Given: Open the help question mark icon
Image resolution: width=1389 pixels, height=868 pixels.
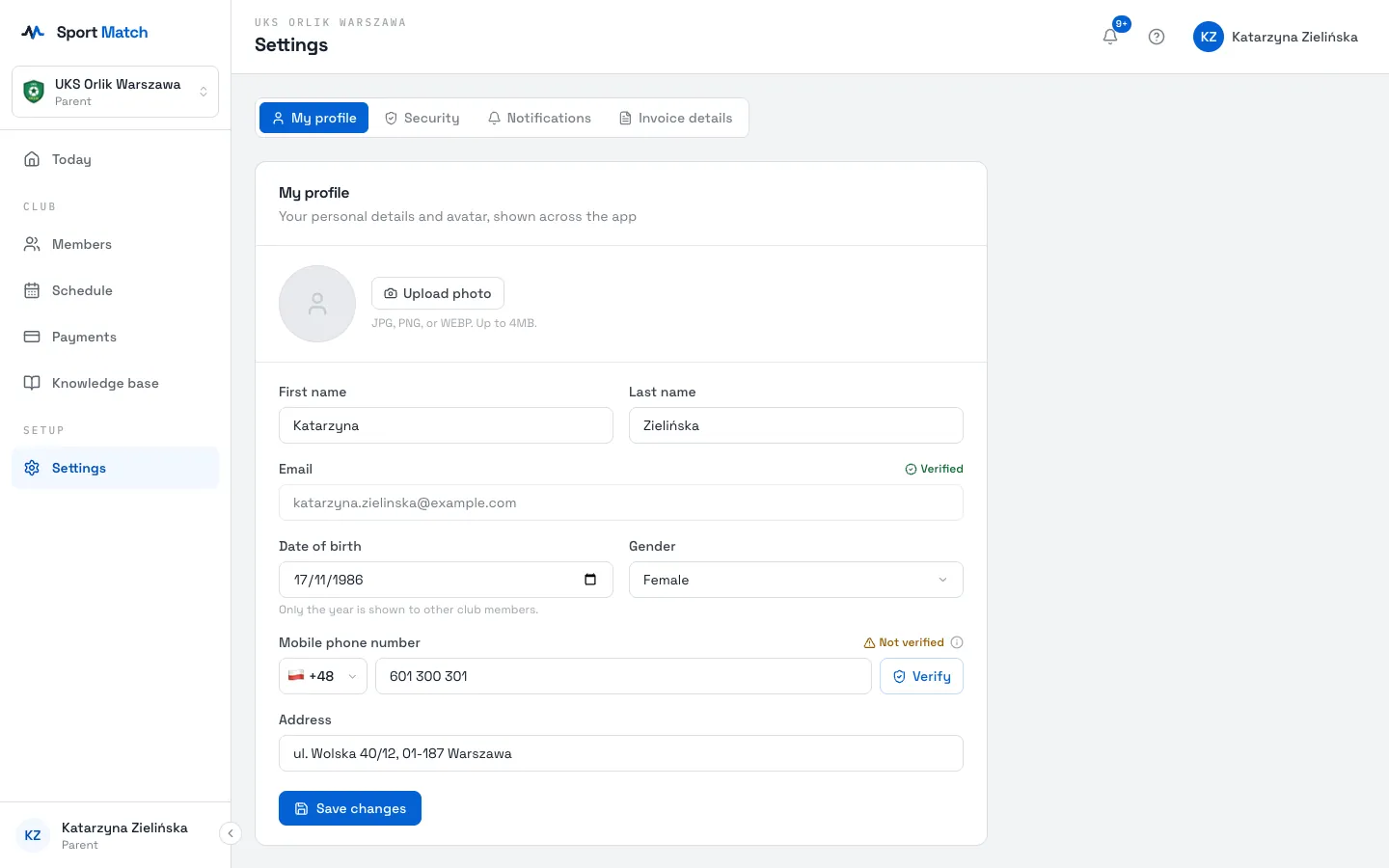Looking at the screenshot, I should point(1157,37).
